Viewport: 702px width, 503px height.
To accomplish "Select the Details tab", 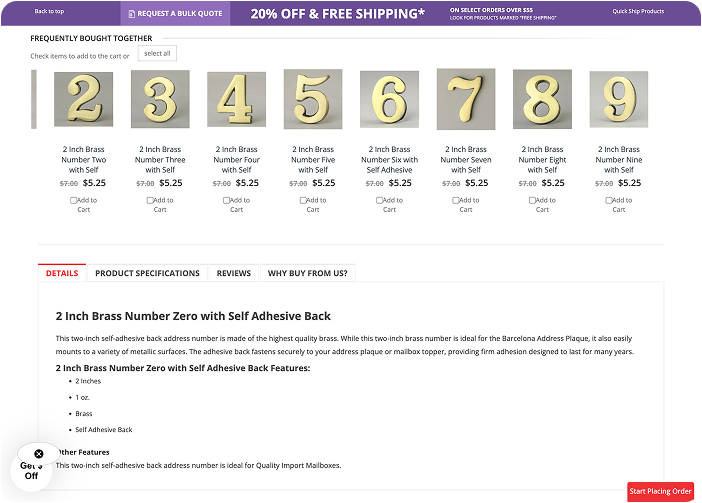I will 62,273.
